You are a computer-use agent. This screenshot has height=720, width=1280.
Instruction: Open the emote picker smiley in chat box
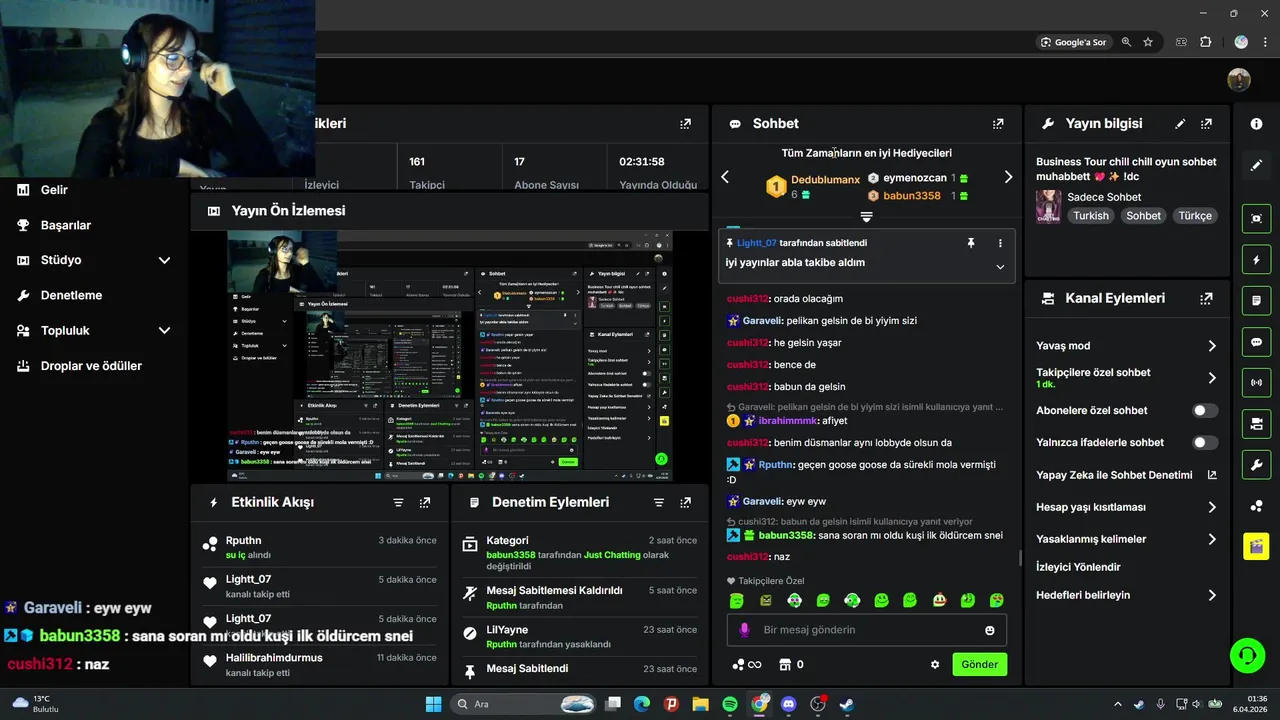(990, 630)
